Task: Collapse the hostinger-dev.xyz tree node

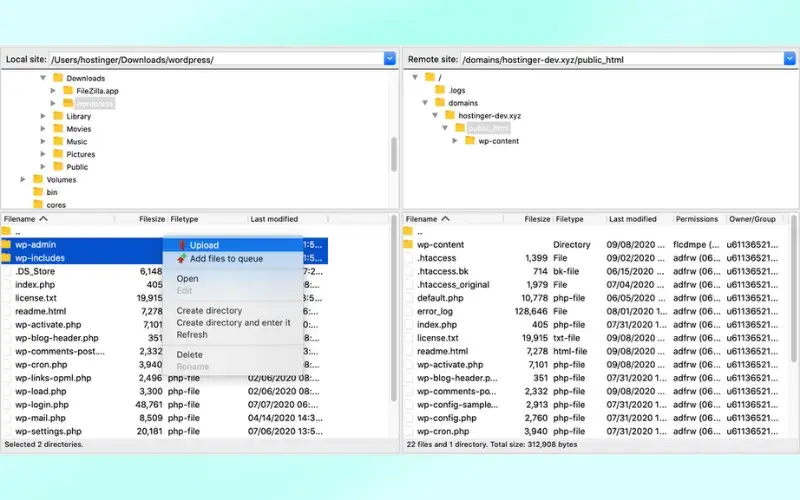Action: [x=435, y=115]
